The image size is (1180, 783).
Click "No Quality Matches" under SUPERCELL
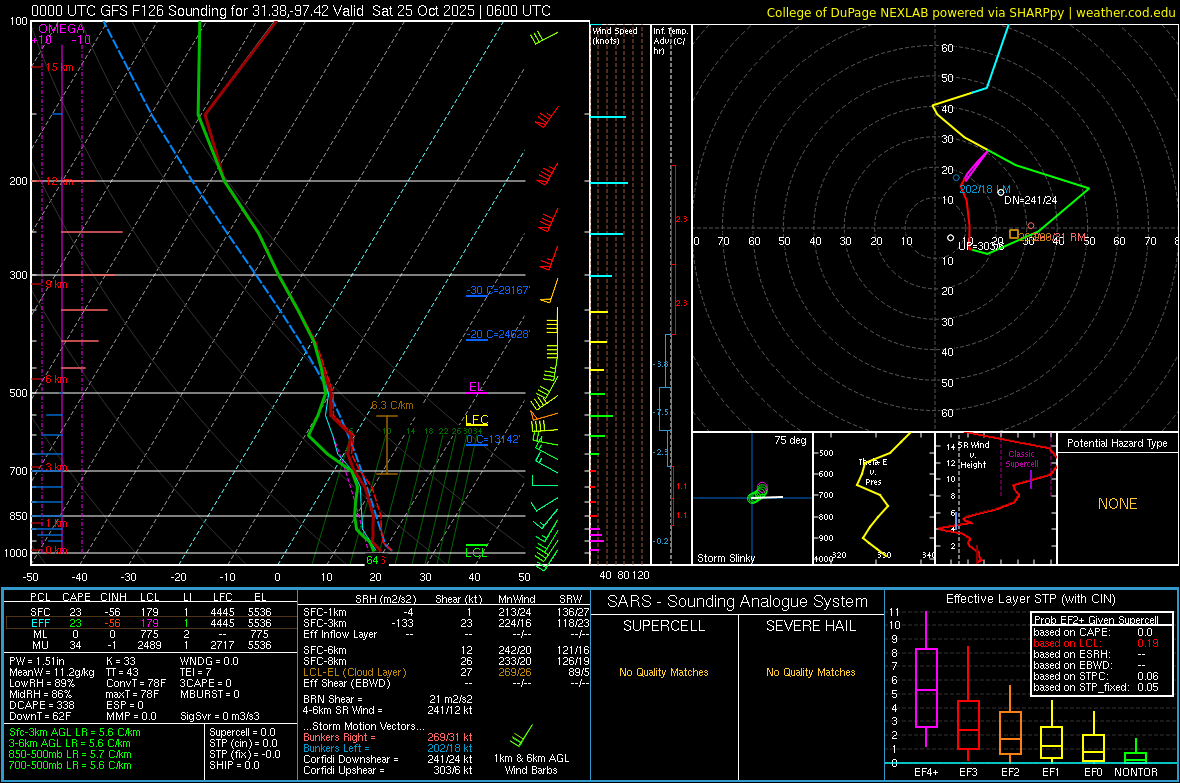click(x=664, y=672)
